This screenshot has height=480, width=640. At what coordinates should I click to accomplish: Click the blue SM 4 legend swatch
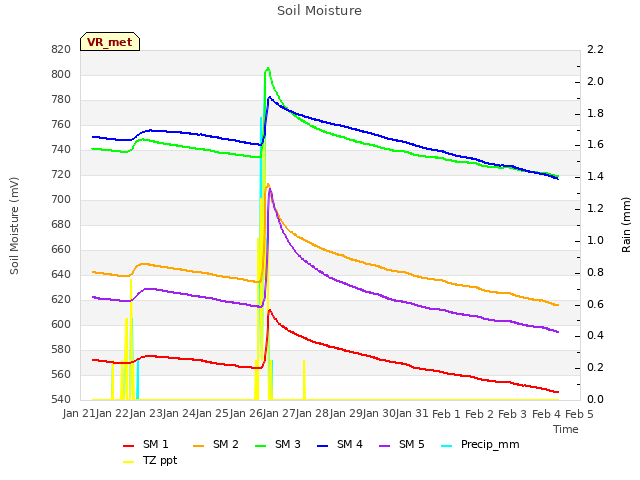pos(323,446)
